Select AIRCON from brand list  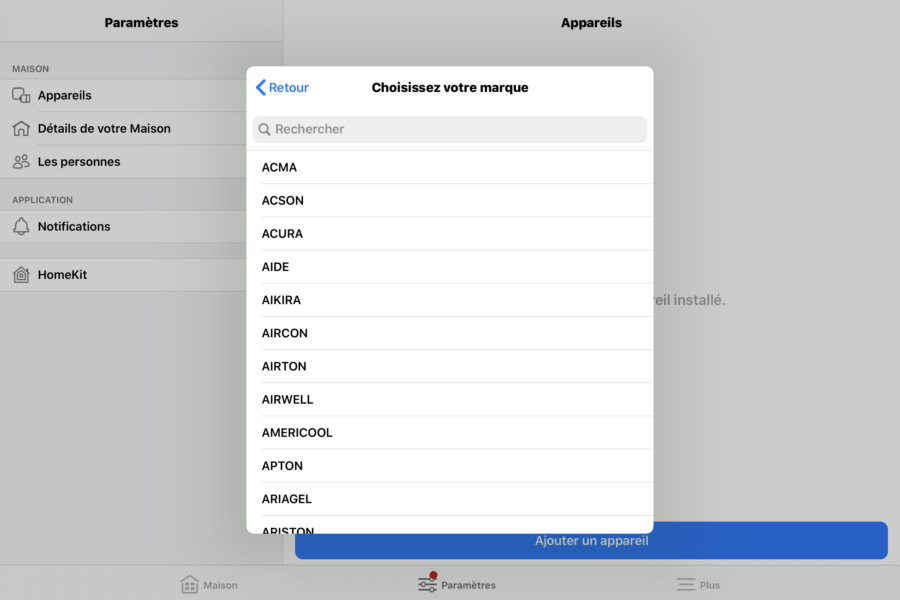point(450,333)
